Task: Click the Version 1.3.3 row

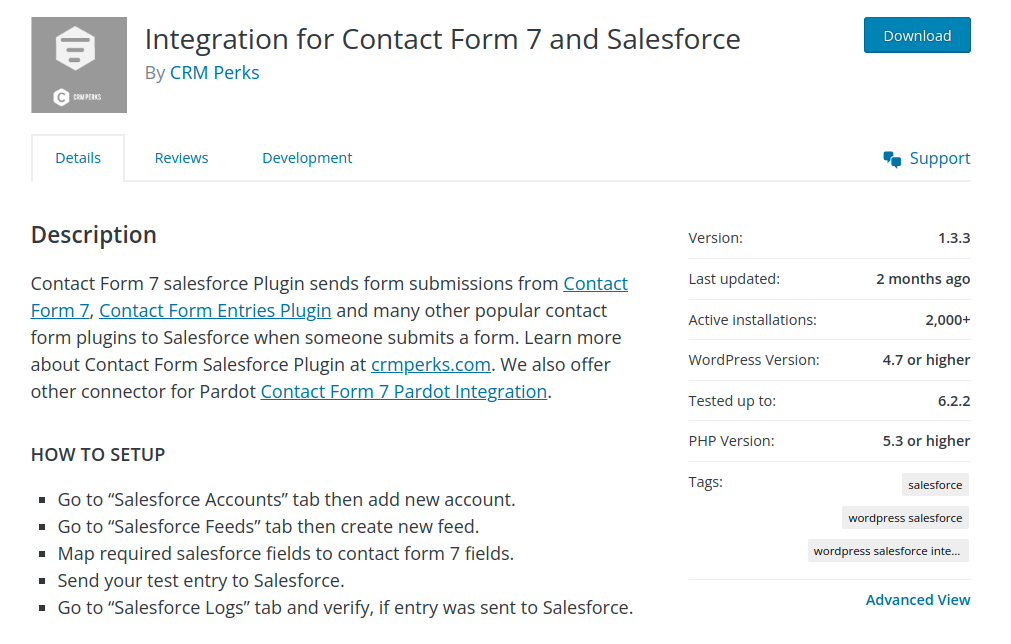Action: [828, 238]
